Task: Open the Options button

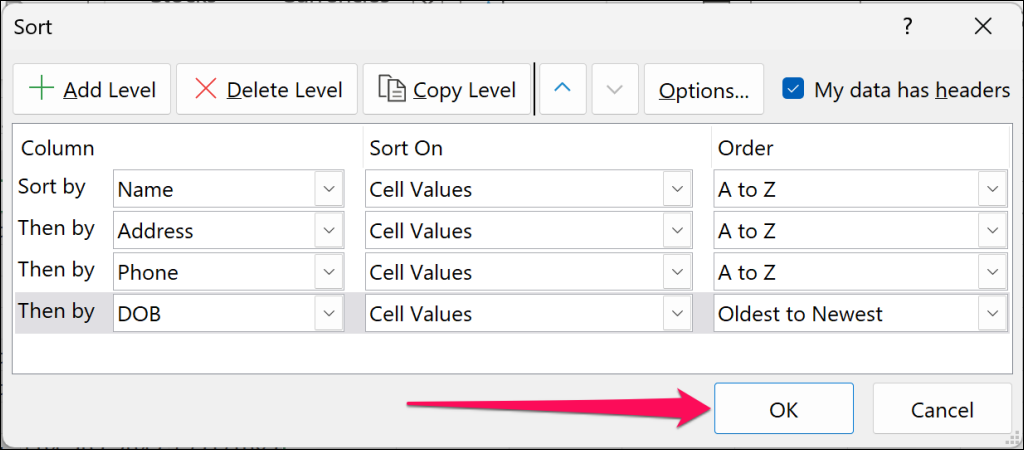Action: [x=704, y=90]
